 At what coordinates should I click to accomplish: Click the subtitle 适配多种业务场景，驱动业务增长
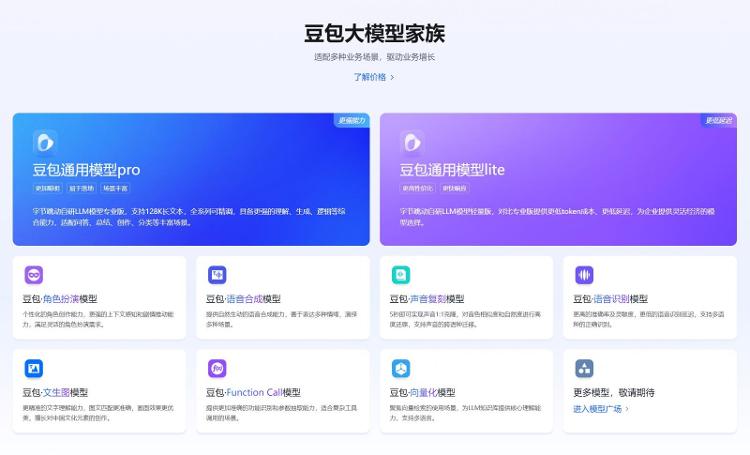tap(375, 57)
